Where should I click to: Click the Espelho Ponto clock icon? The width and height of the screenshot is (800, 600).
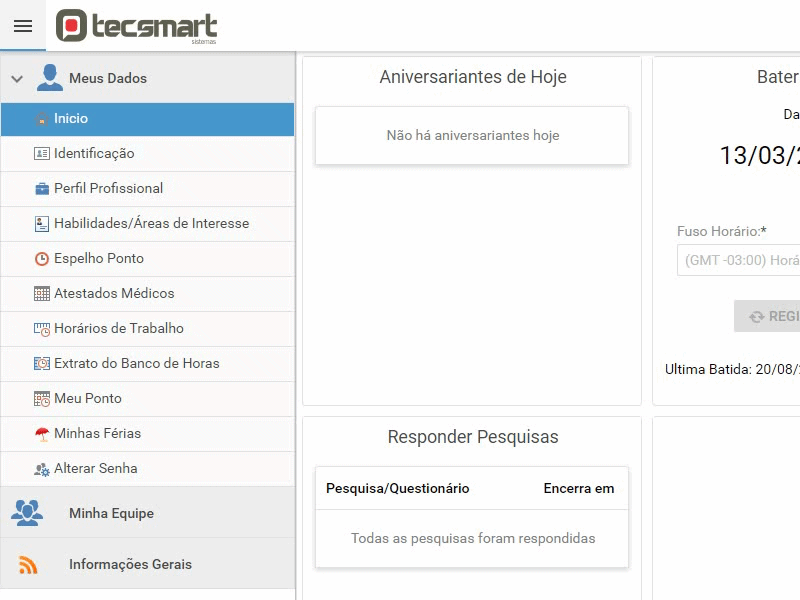[x=42, y=259]
